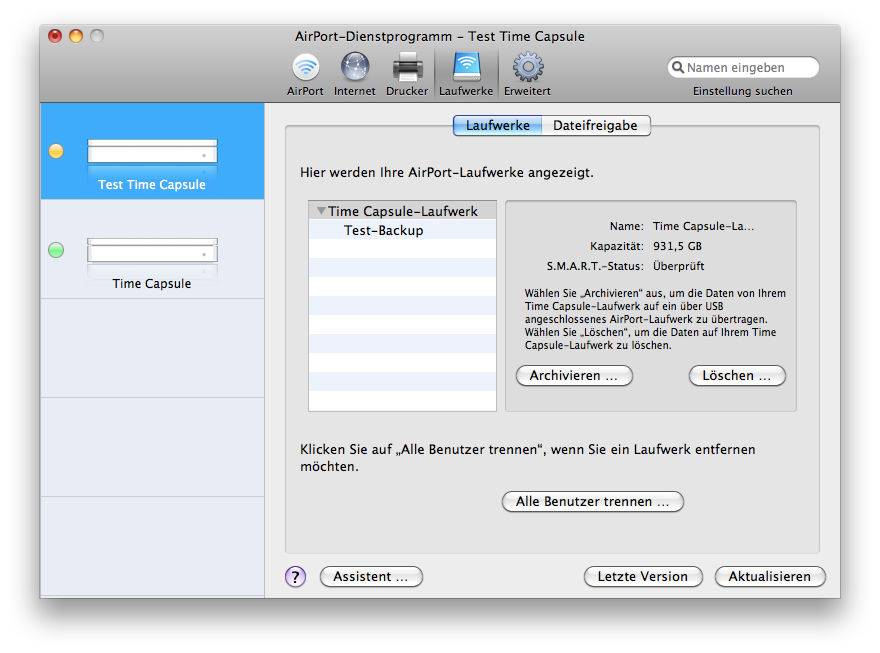Click the Löschen button
The width and height of the screenshot is (880, 653).
point(737,375)
